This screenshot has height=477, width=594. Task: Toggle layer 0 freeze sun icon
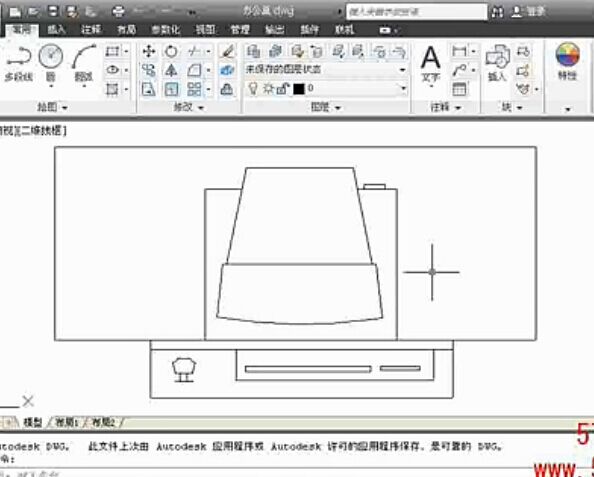[x=268, y=89]
